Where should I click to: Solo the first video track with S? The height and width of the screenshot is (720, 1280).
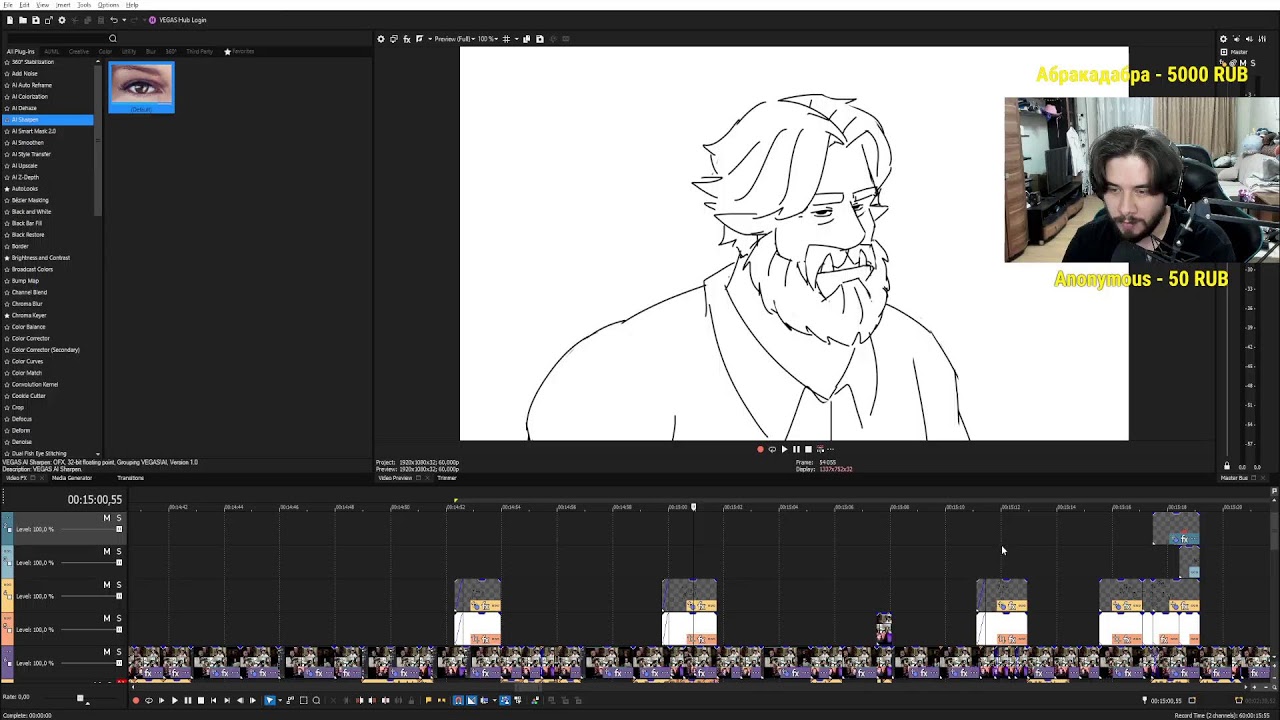click(x=118, y=518)
